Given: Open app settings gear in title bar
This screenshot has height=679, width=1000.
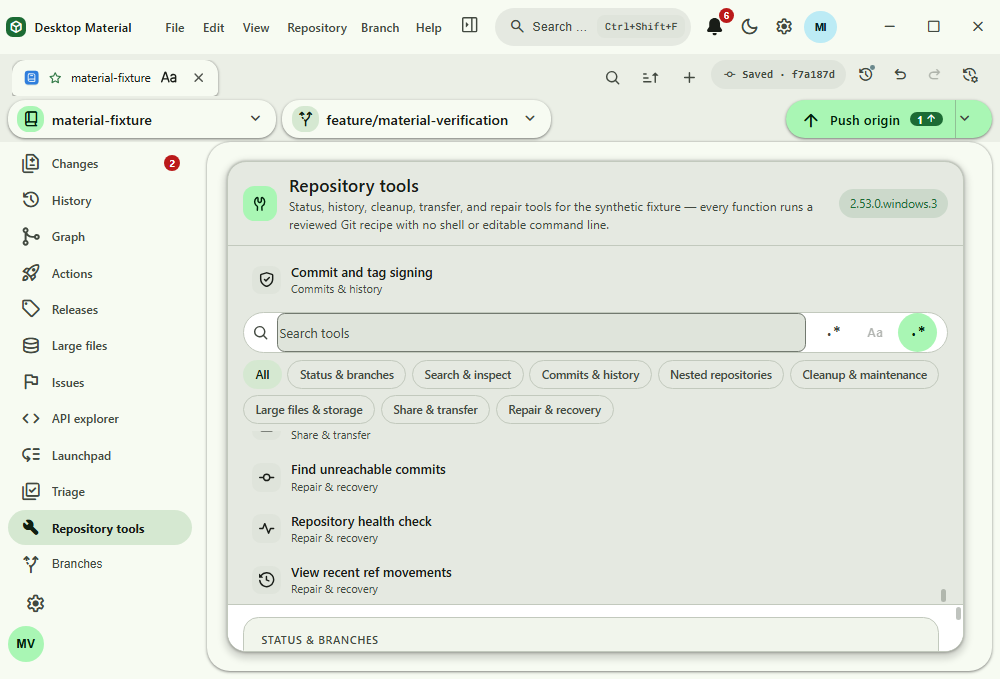Looking at the screenshot, I should click(x=784, y=27).
